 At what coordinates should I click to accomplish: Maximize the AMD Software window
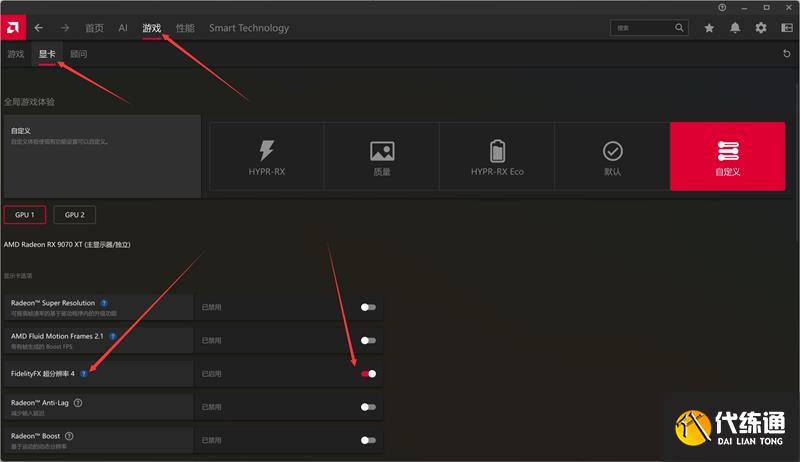pos(766,8)
